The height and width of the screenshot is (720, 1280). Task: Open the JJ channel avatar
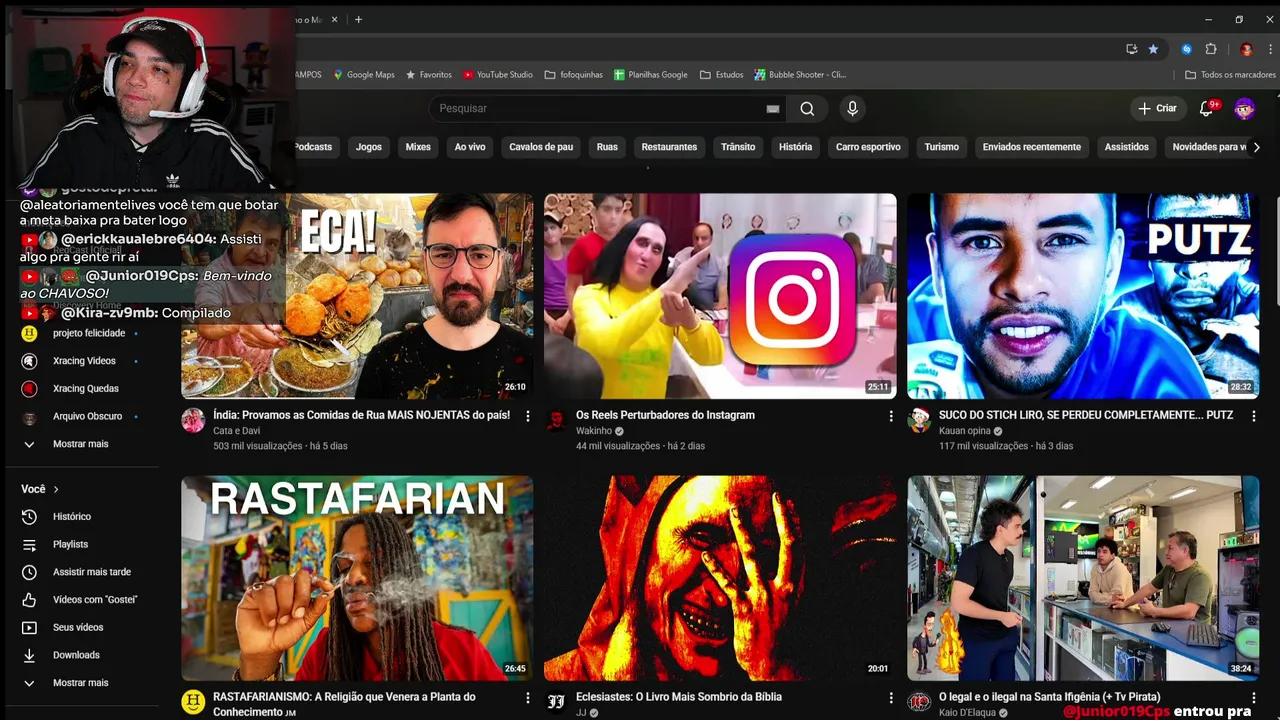[x=556, y=702]
